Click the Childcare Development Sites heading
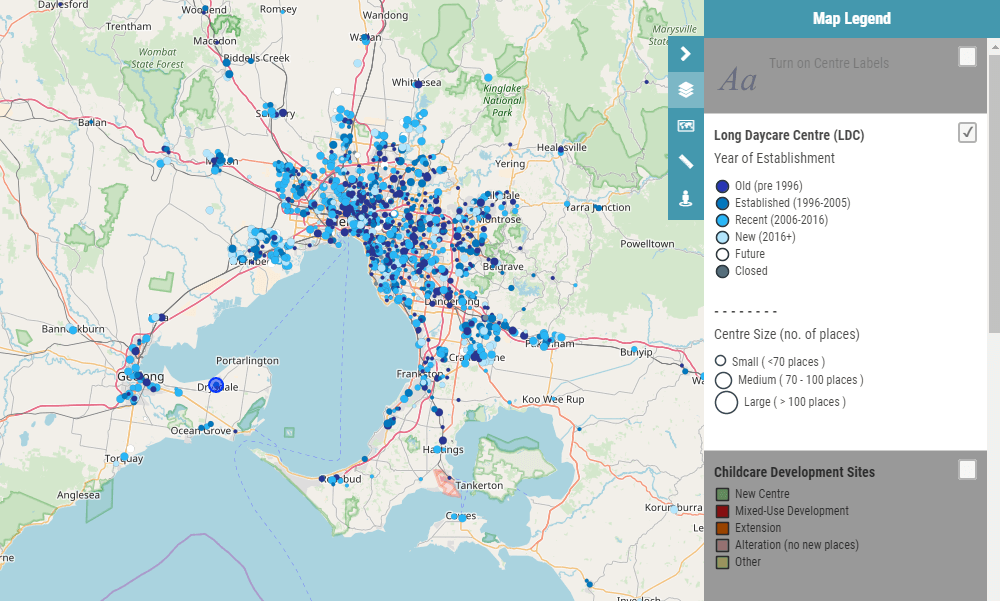1000x601 pixels. (794, 472)
